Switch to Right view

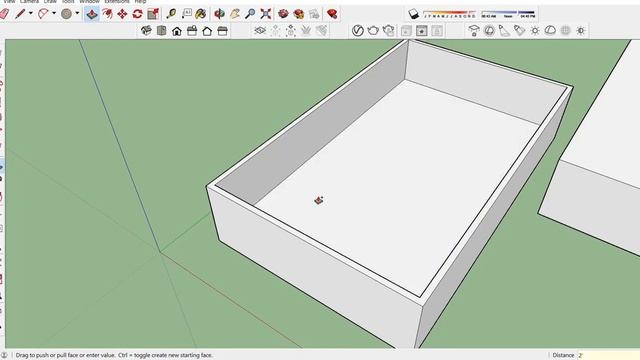192,31
